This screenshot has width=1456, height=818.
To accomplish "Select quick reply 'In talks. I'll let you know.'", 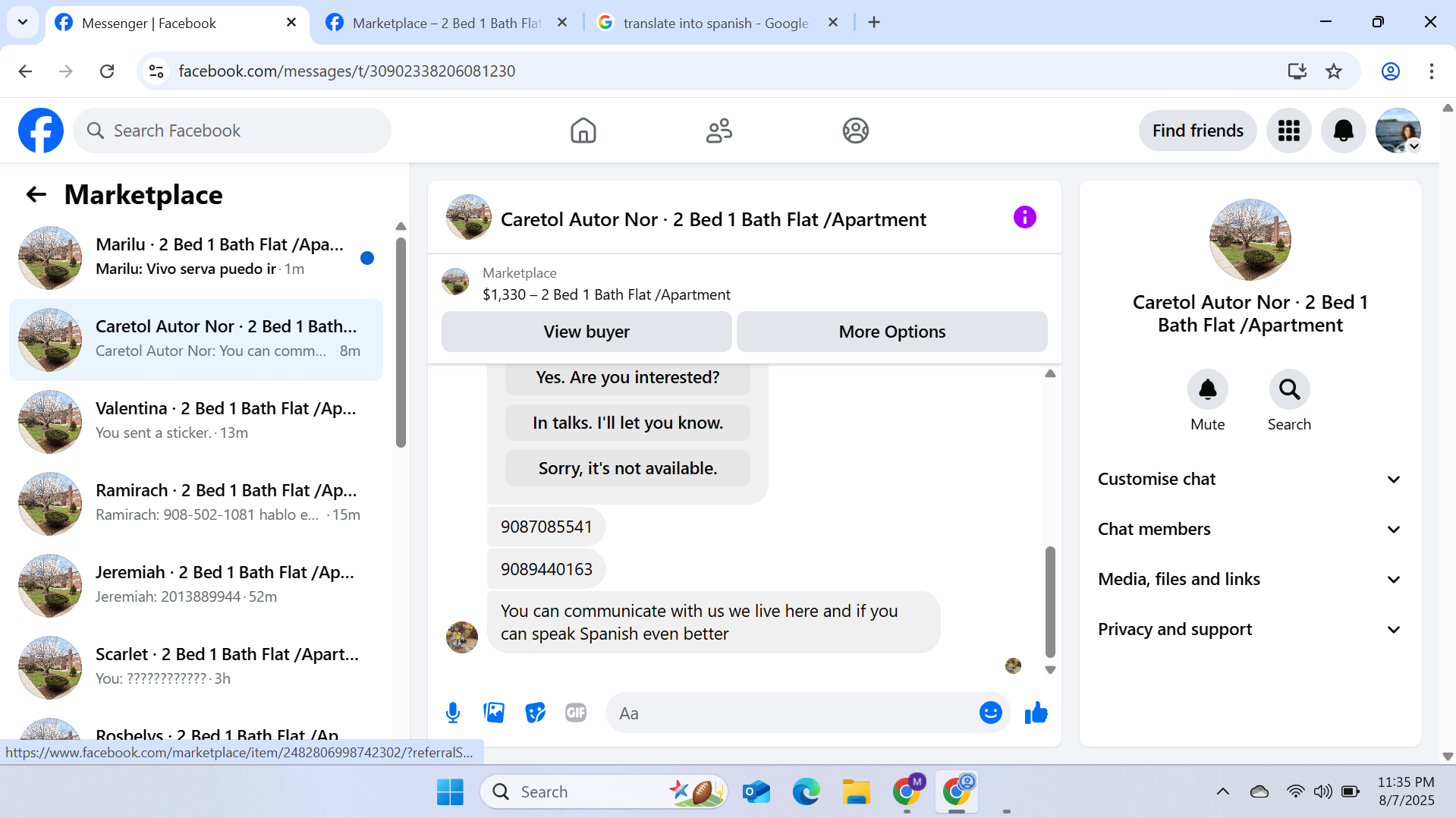I will point(627,423).
